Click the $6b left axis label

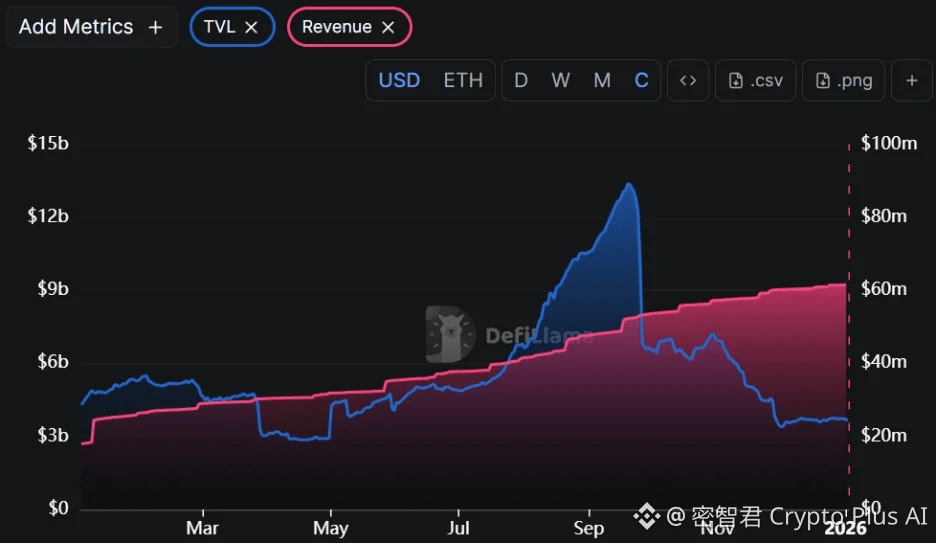(x=53, y=362)
